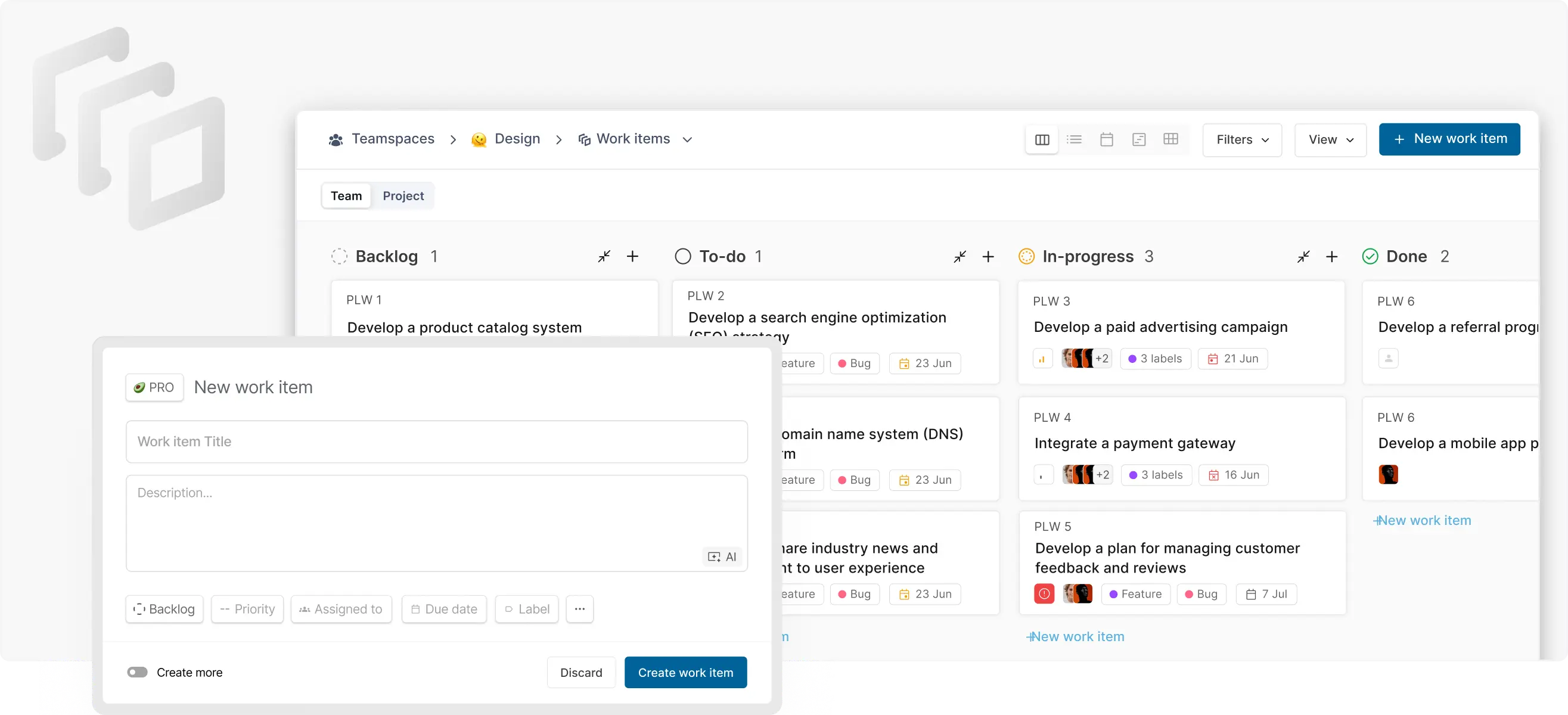Select the Gantt chart layout icon
Image resolution: width=1568 pixels, height=715 pixels.
coord(1138,140)
